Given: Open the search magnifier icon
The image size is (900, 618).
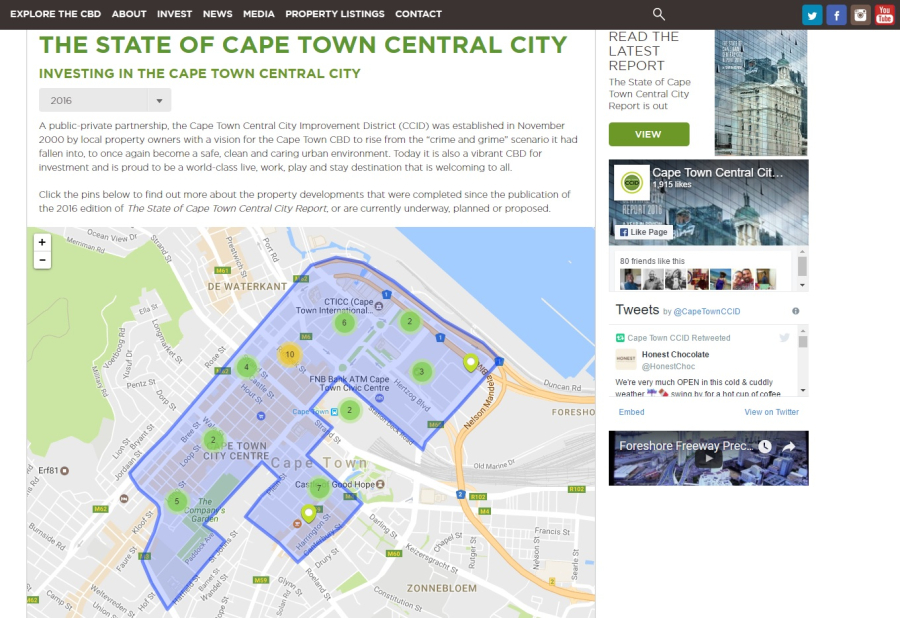Looking at the screenshot, I should pyautogui.click(x=658, y=14).
